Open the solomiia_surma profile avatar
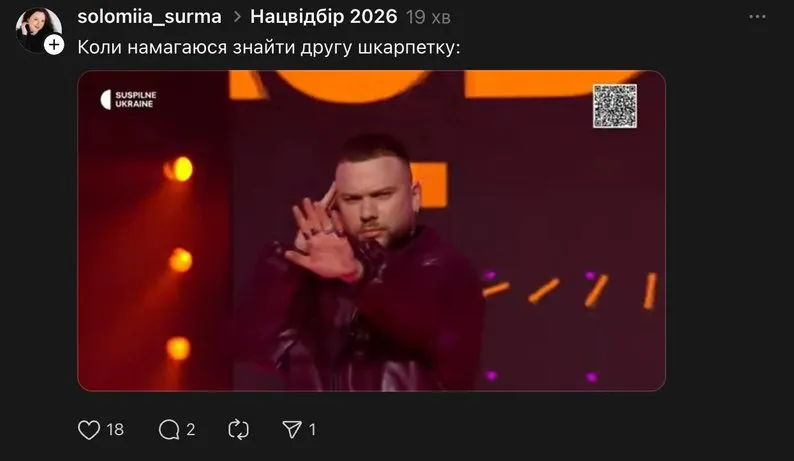794x461 pixels. [x=37, y=29]
